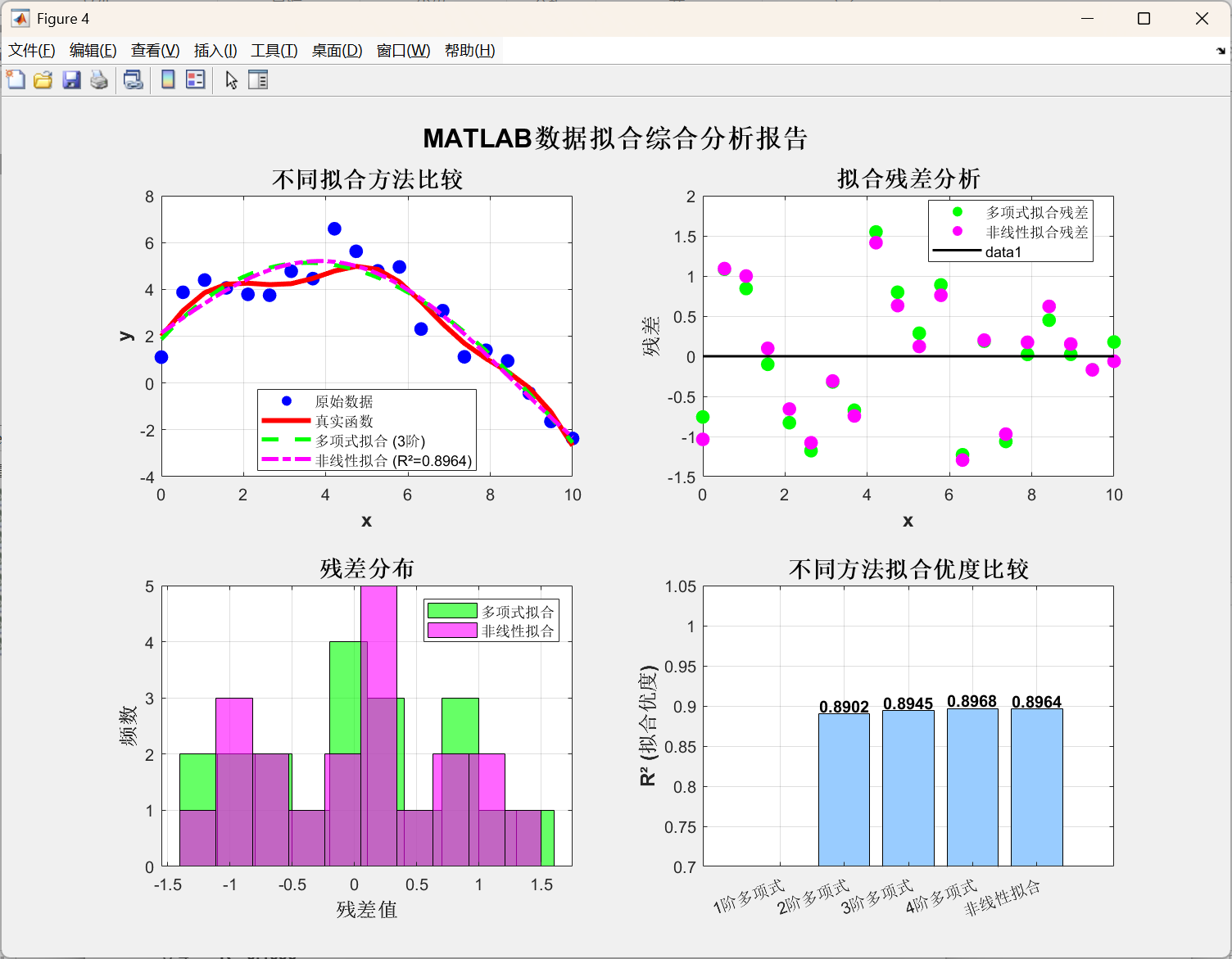The image size is (1232, 959).
Task: Click the 2阶多项式 x-axis tick label
Action: point(813,897)
